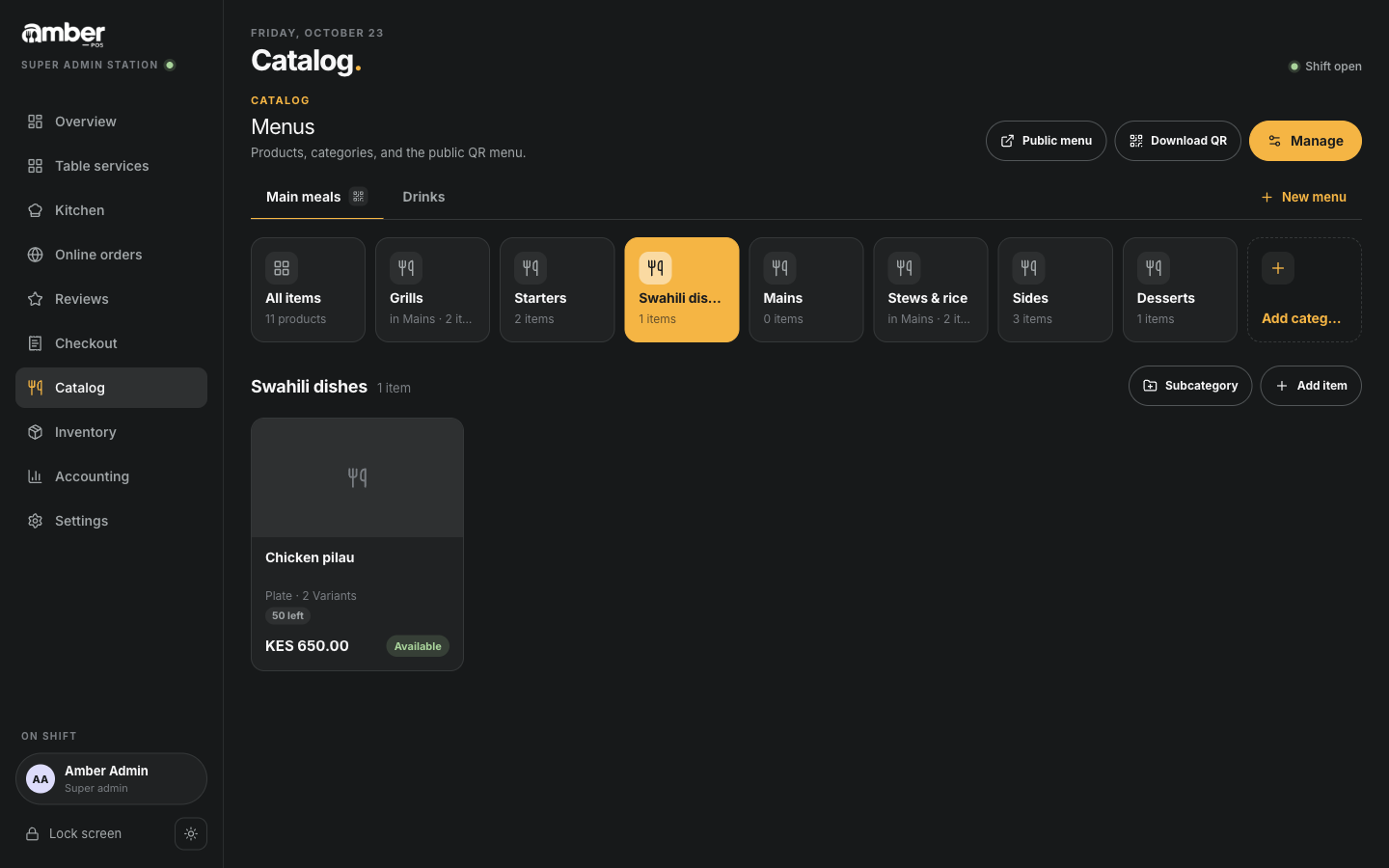Click the Chicken pilau item name
Image resolution: width=1389 pixels, height=868 pixels.
click(x=310, y=557)
